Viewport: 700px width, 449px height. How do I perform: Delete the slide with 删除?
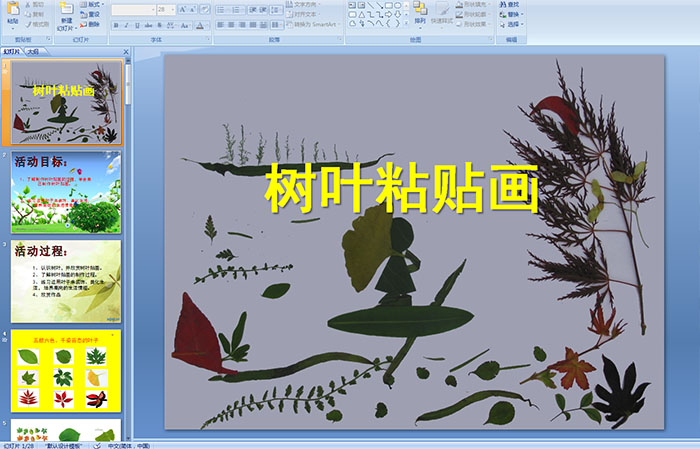click(x=89, y=25)
